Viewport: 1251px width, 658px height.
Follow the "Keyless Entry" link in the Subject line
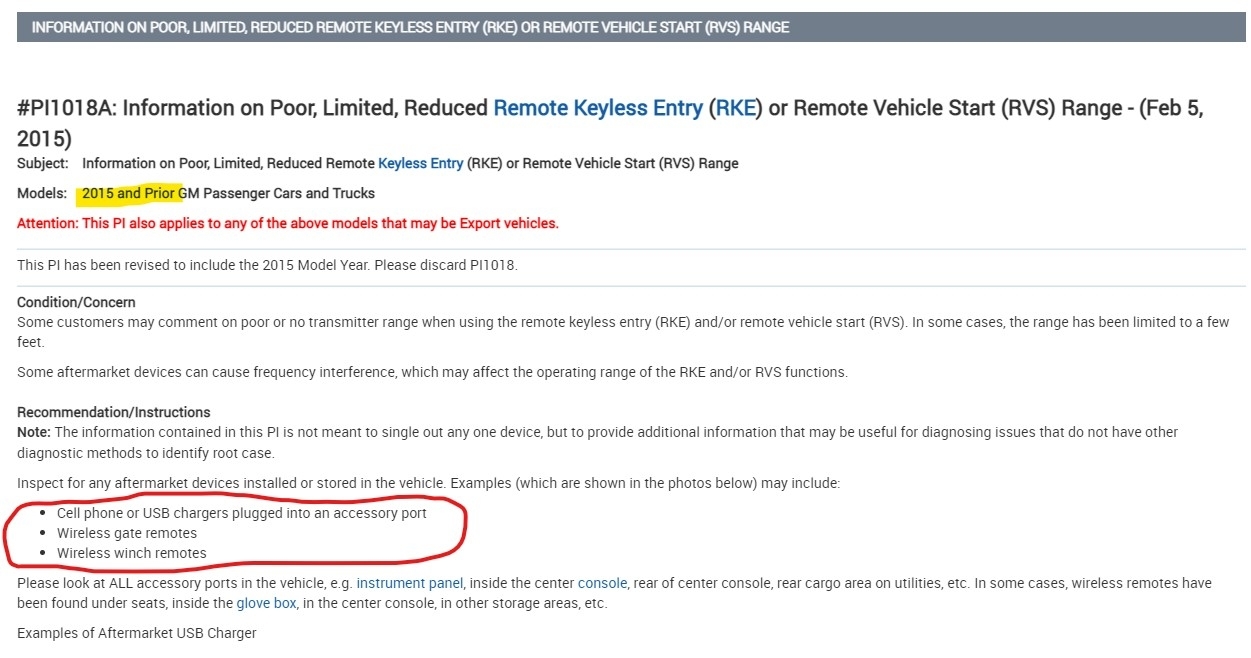point(420,163)
